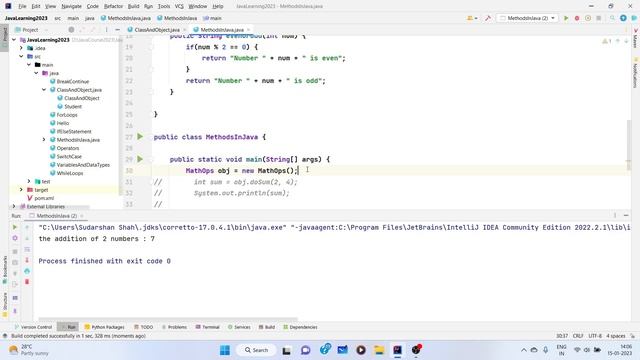Screen dimensions: 640x360
Task: Build the project with the hammer icon
Action: [x=488, y=18]
